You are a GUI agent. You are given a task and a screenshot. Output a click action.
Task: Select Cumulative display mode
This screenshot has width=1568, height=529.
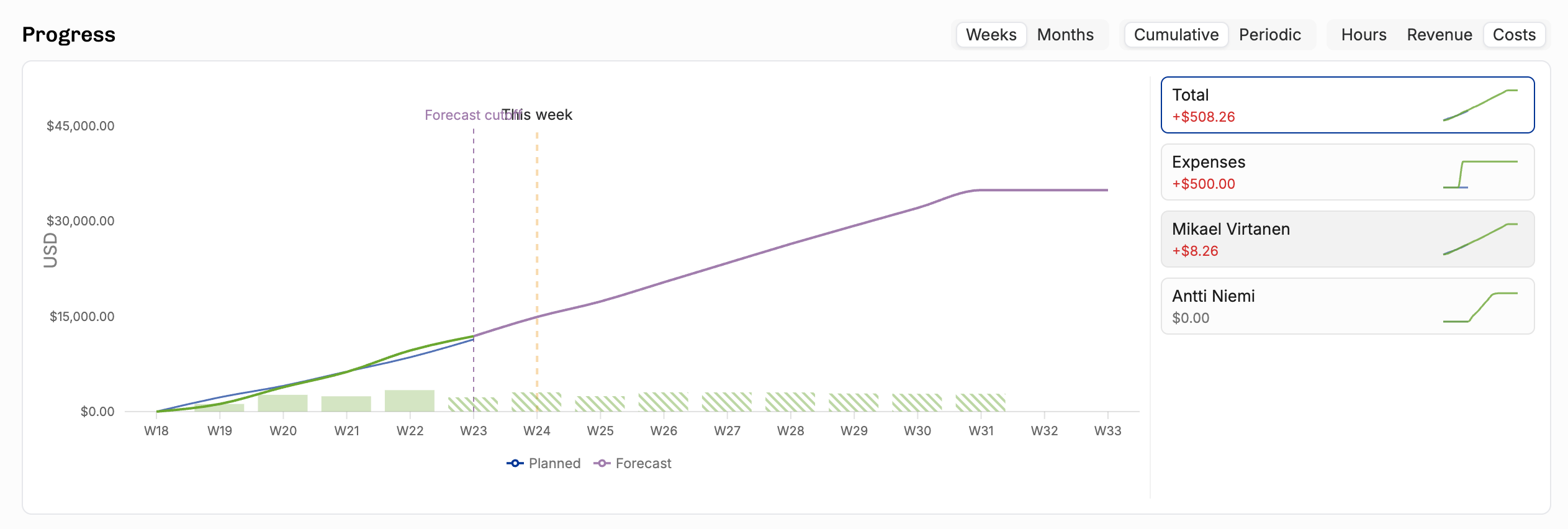[x=1176, y=35]
